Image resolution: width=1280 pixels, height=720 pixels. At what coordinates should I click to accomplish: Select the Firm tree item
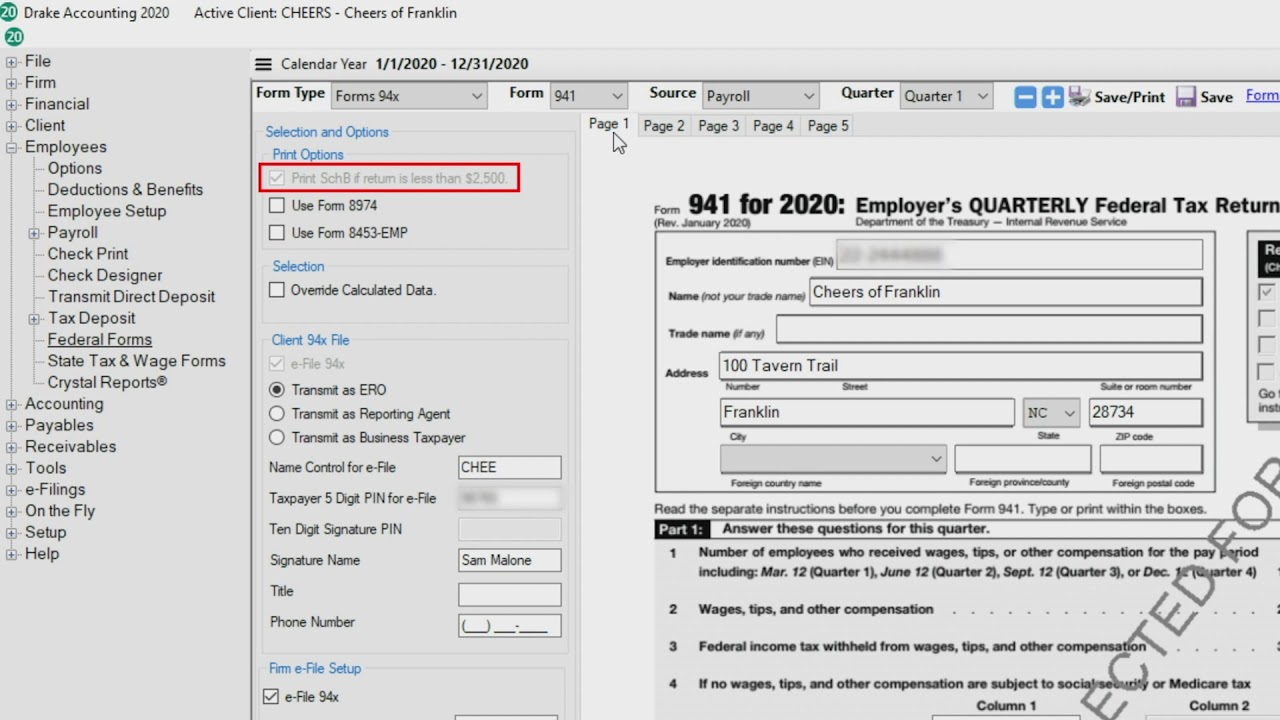[x=40, y=83]
